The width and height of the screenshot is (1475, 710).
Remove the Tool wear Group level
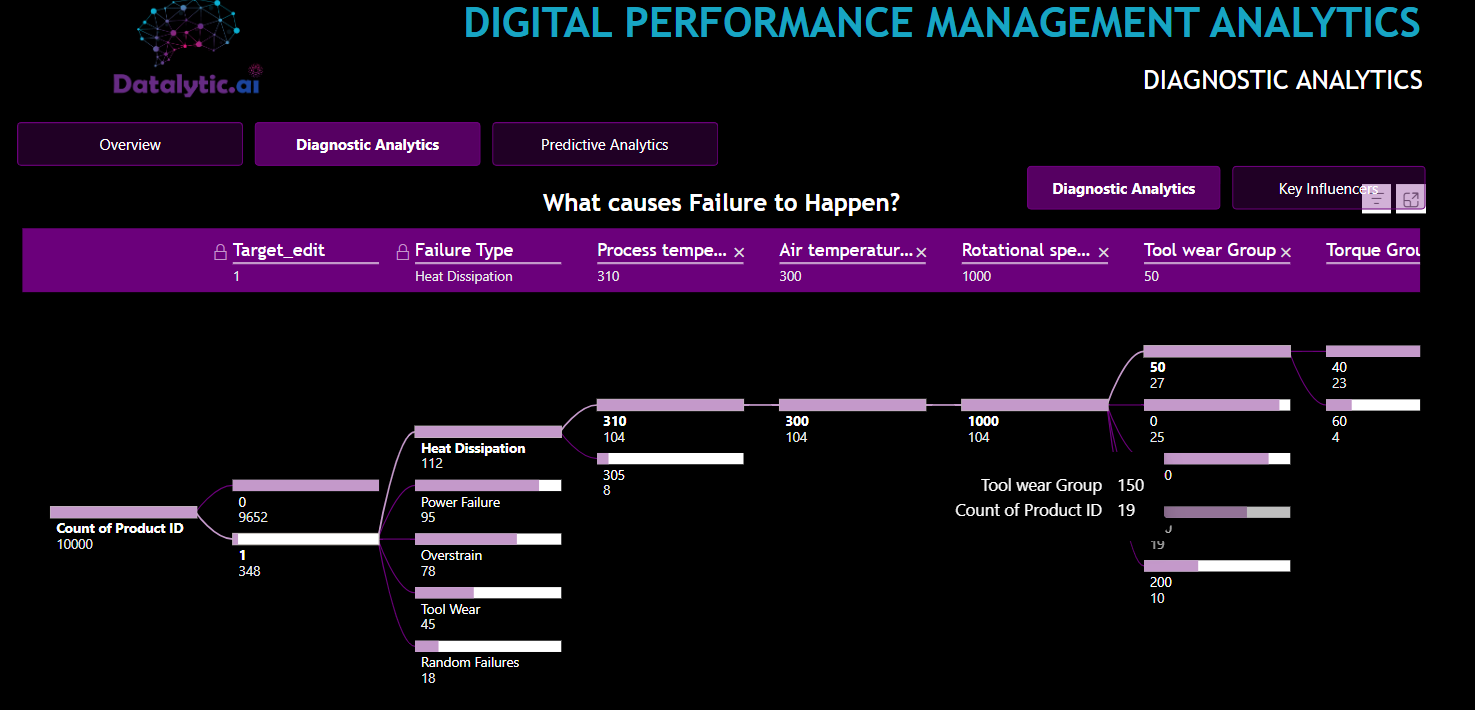pyautogui.click(x=1286, y=253)
